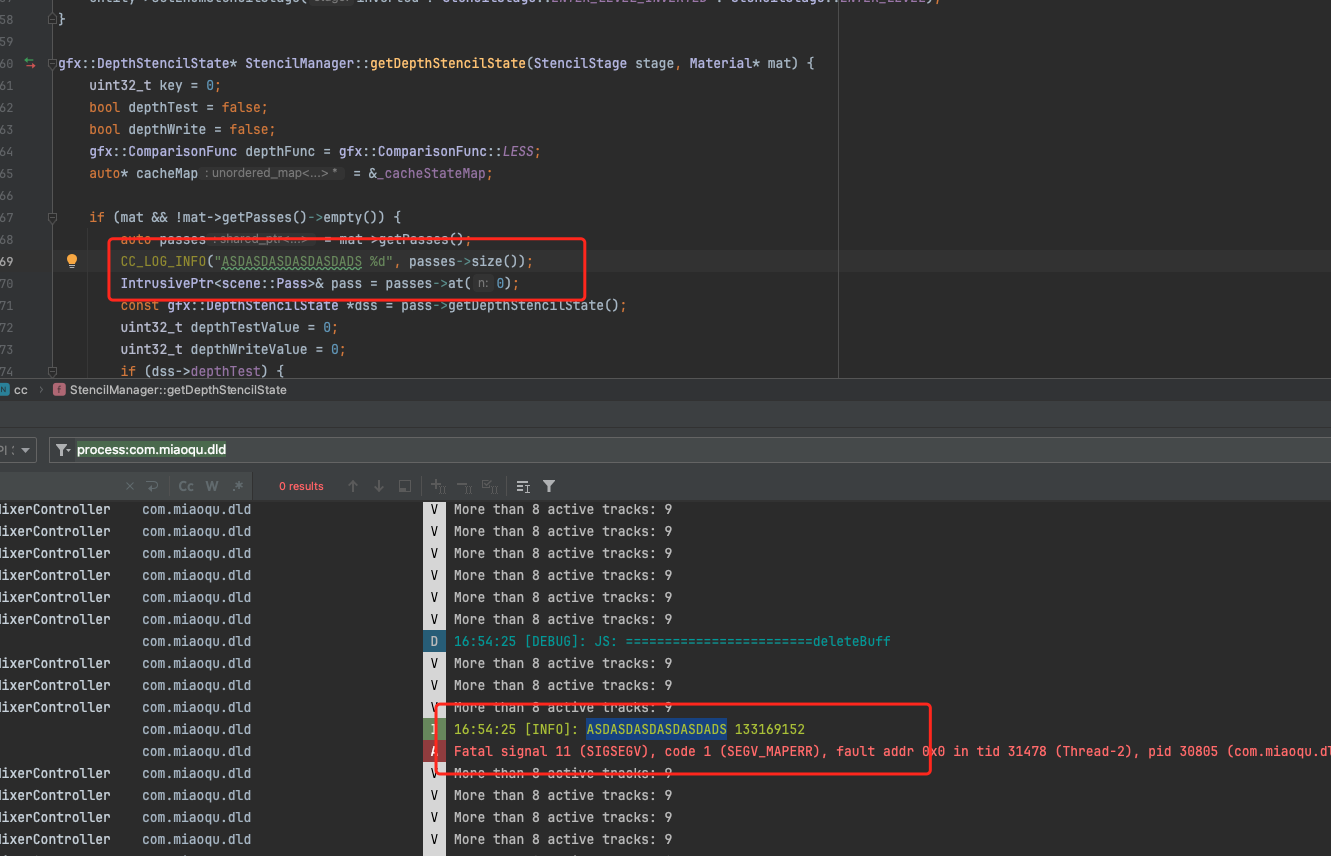Click the multiline/preserve options icon in find bar

coord(523,486)
